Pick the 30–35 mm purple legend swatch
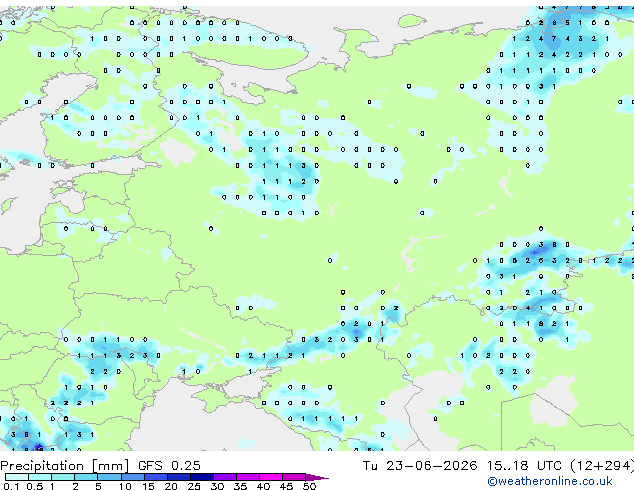The height and width of the screenshot is (490, 634). click(x=225, y=477)
